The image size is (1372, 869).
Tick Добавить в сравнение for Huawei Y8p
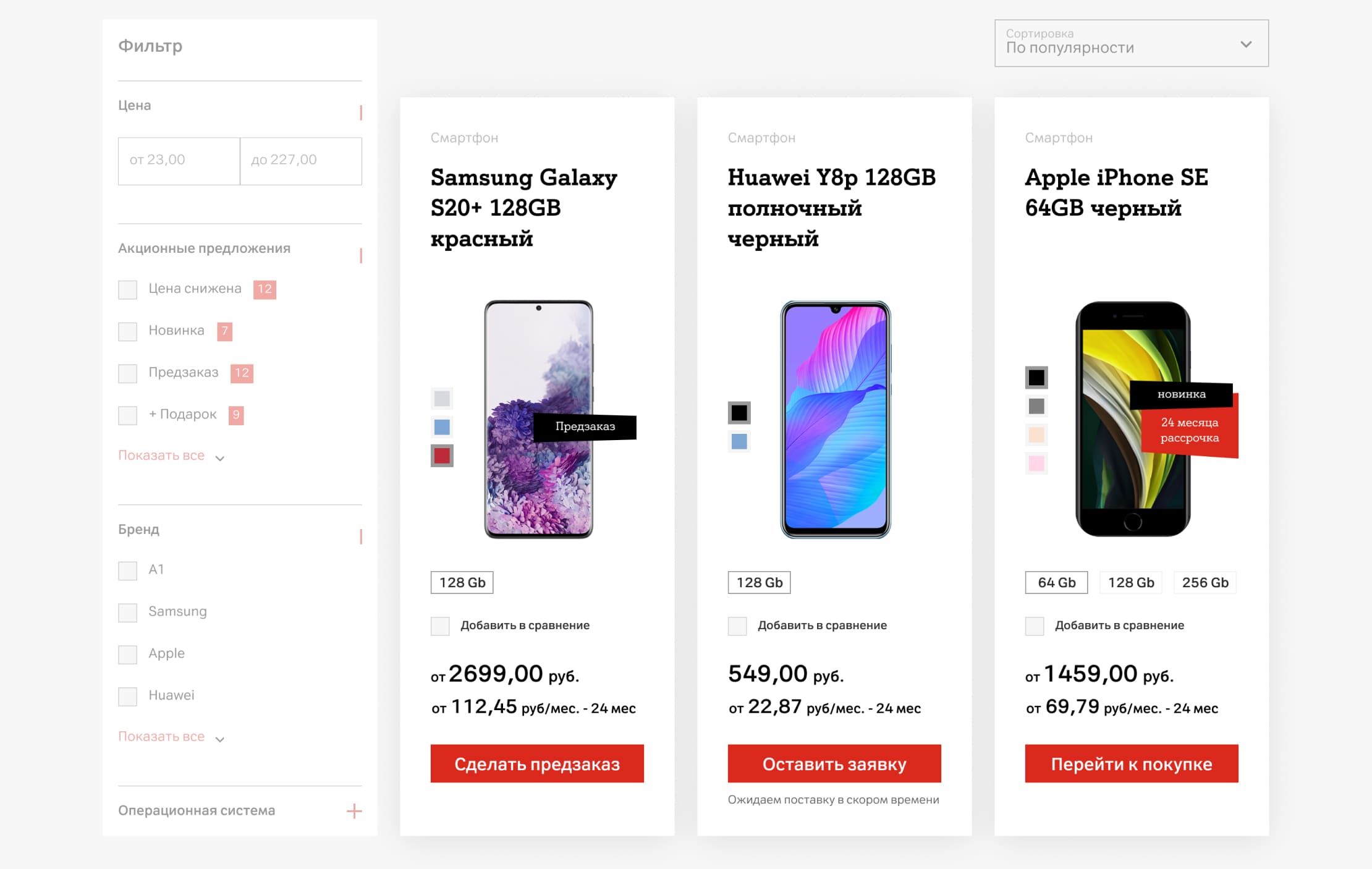click(737, 625)
